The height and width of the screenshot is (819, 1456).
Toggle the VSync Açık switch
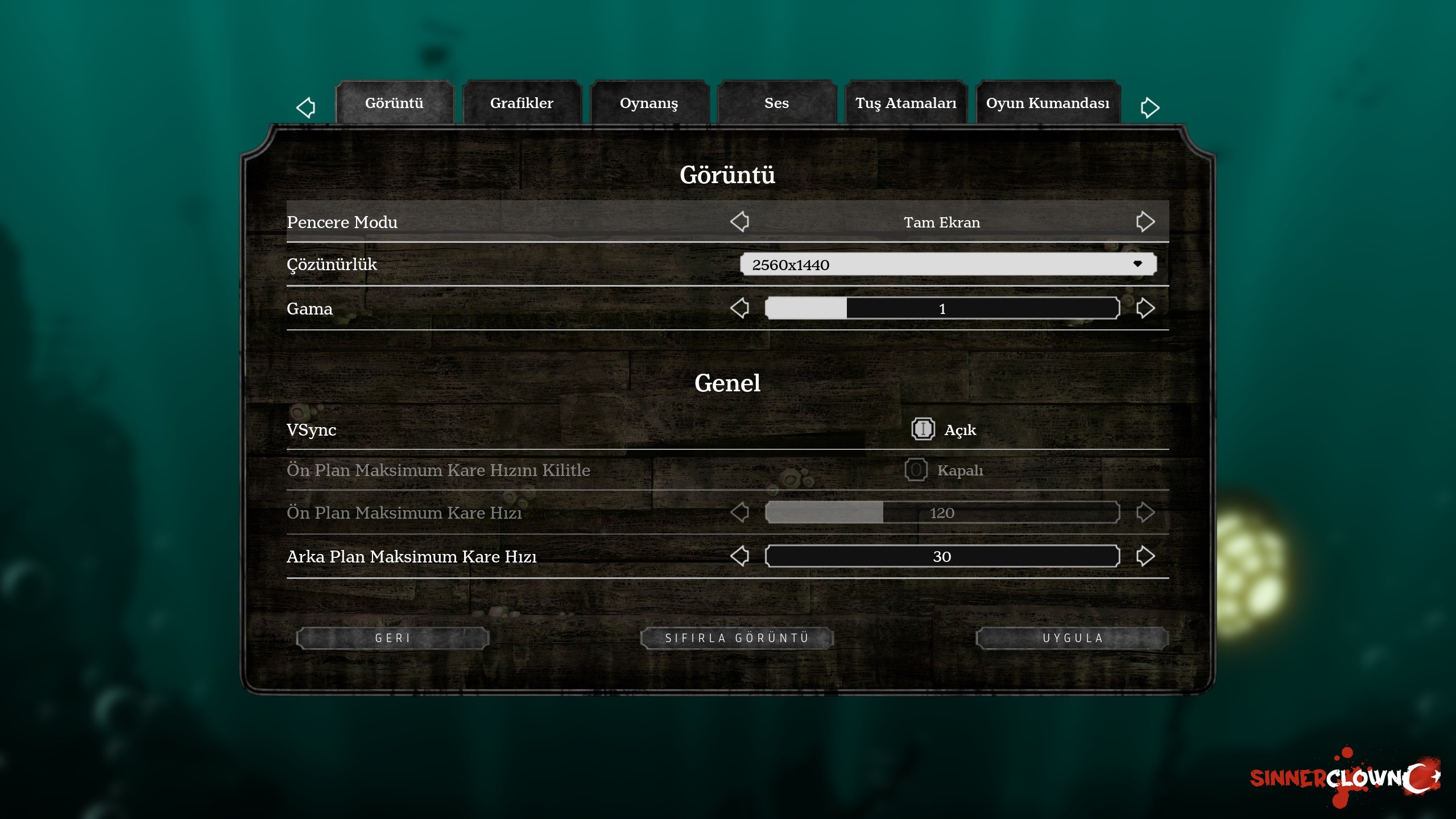(x=923, y=429)
